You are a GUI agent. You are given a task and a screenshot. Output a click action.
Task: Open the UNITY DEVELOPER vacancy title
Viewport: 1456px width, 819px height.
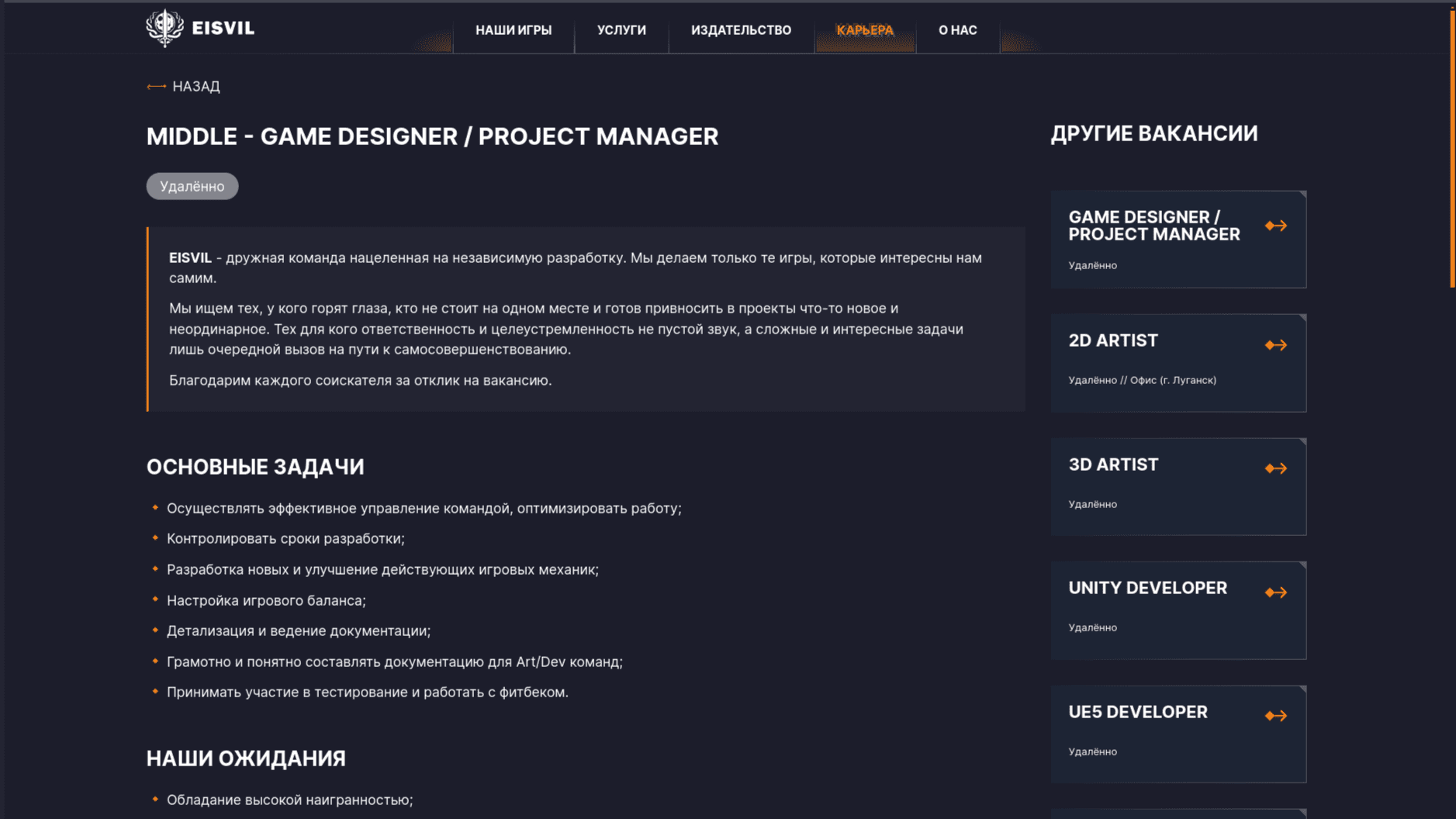click(x=1147, y=588)
